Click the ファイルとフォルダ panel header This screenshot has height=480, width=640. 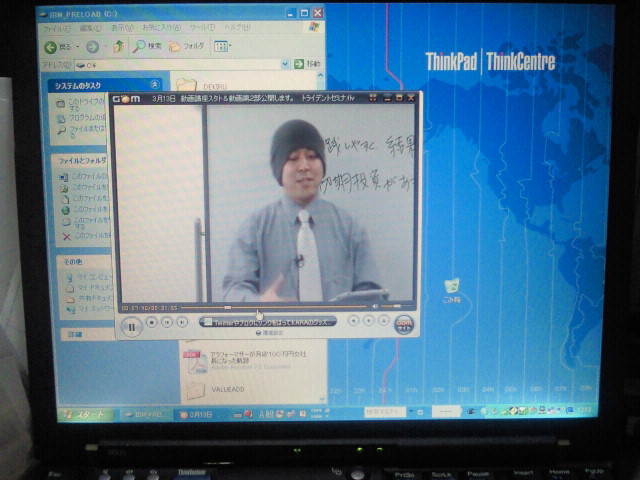pos(82,161)
